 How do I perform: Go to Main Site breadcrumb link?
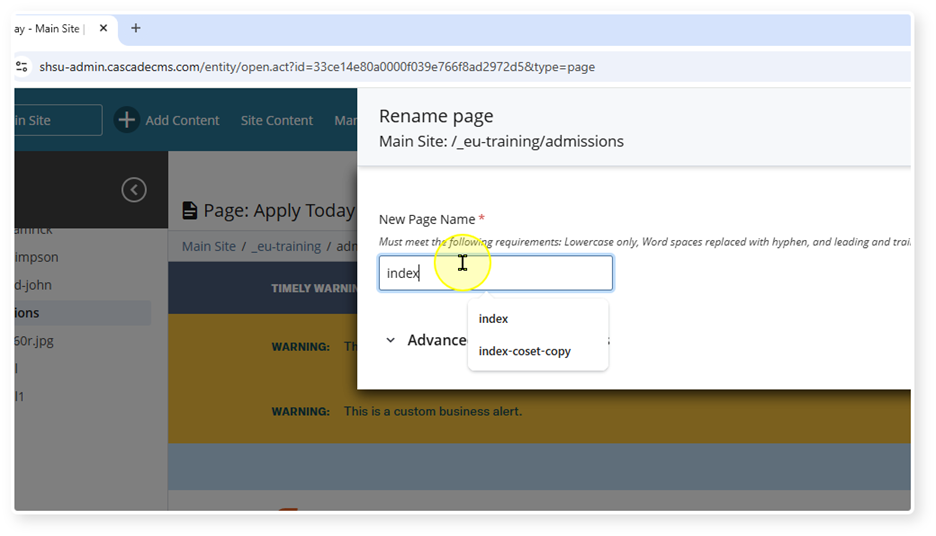click(x=208, y=246)
